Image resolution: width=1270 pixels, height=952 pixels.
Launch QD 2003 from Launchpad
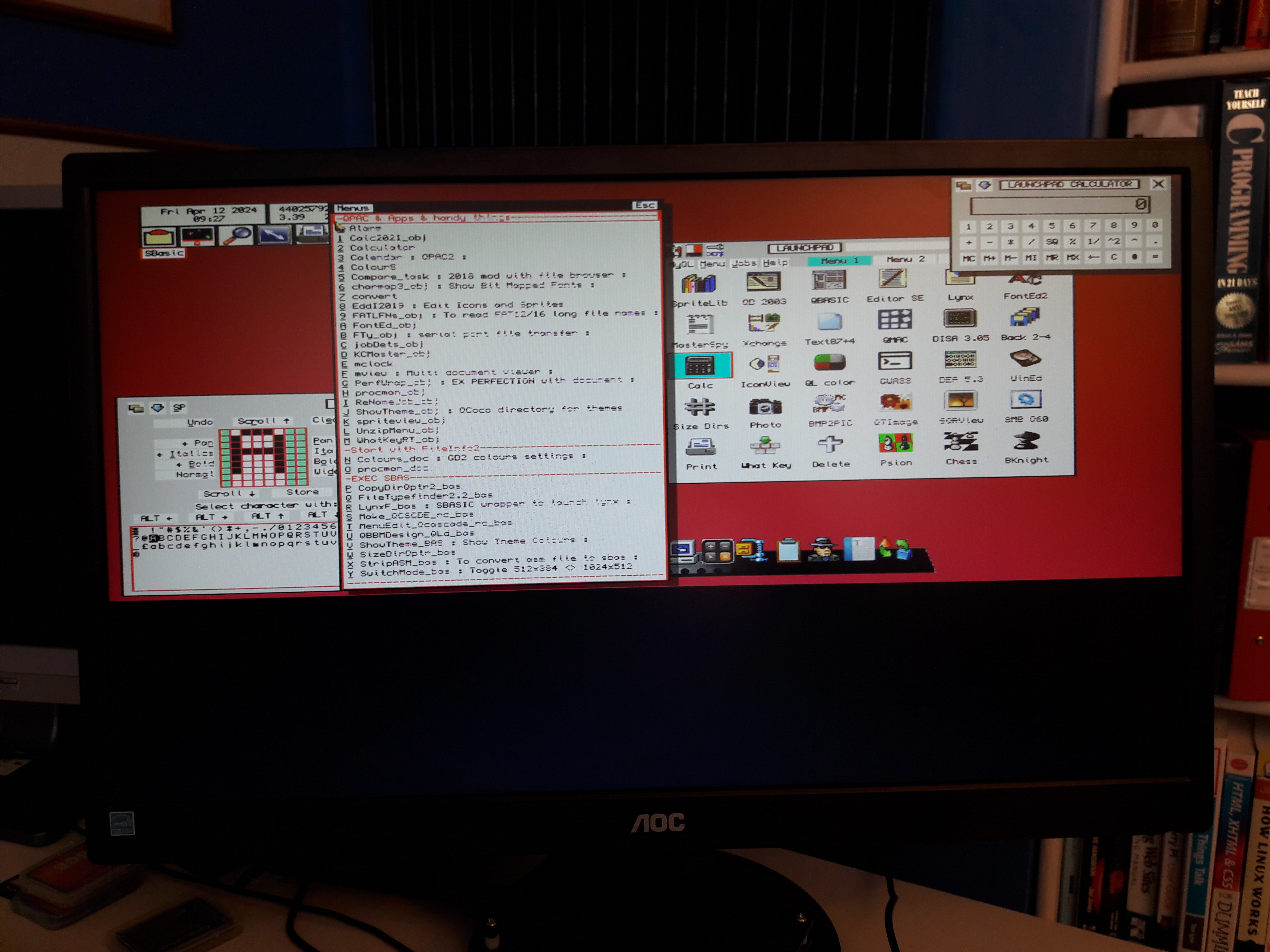click(764, 282)
